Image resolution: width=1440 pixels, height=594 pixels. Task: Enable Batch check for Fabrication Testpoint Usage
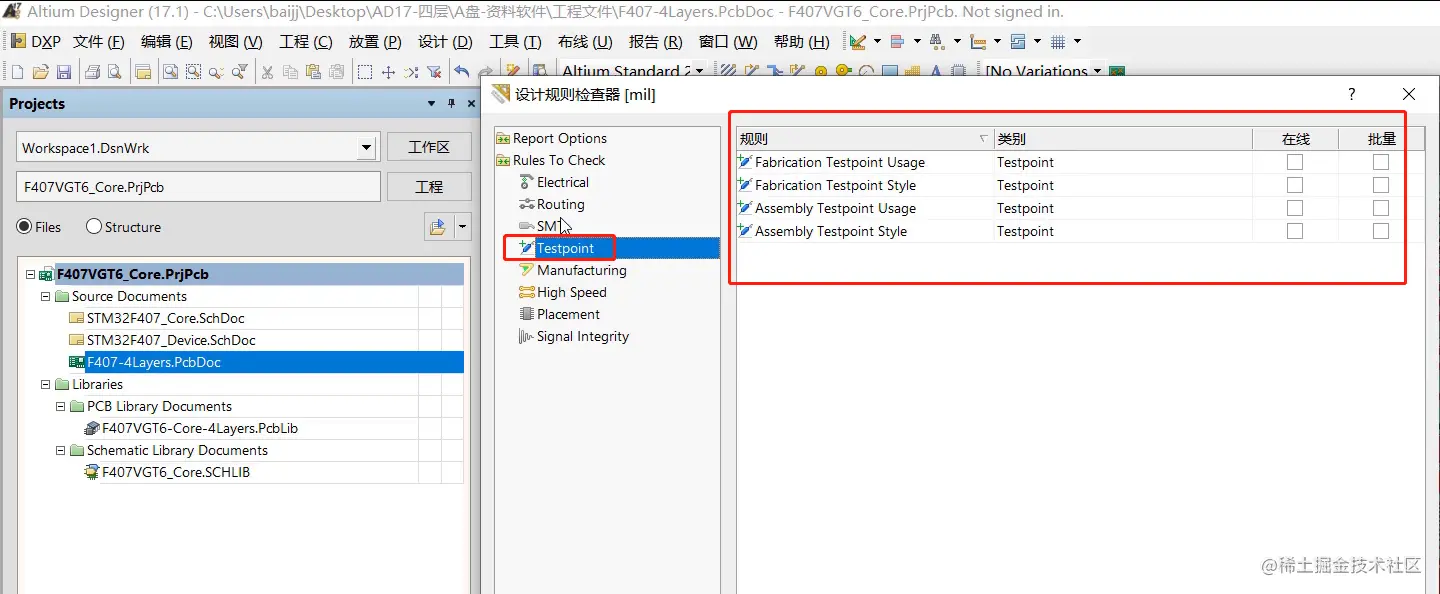pyautogui.click(x=1381, y=162)
